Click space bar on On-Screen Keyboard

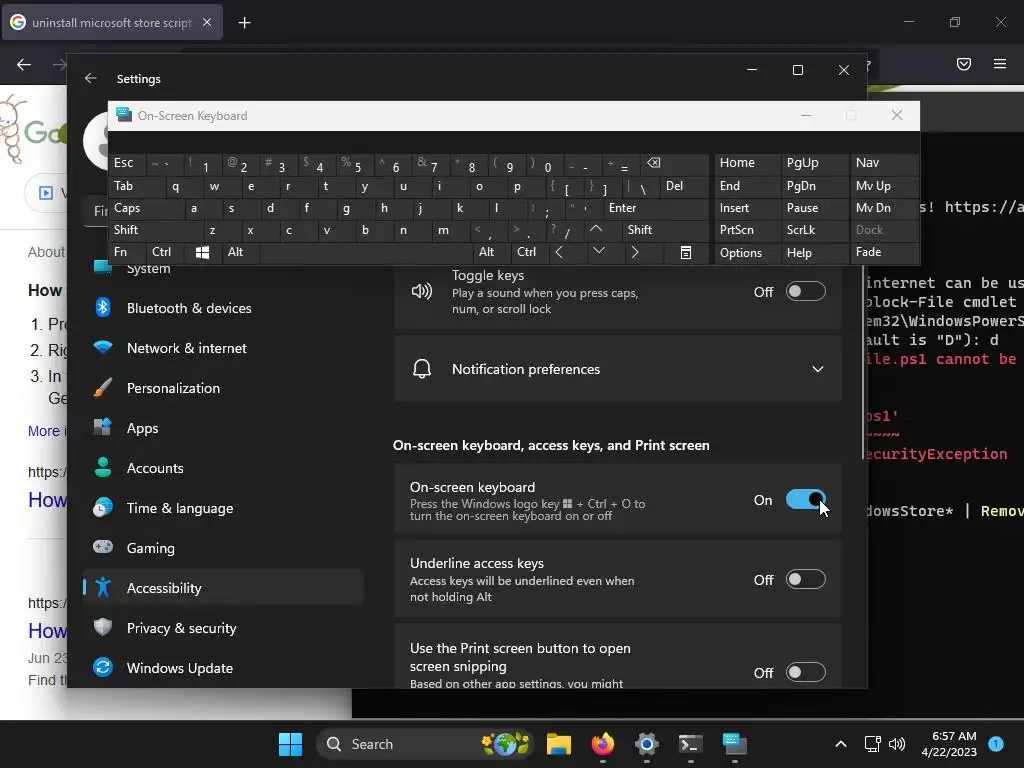coord(366,253)
